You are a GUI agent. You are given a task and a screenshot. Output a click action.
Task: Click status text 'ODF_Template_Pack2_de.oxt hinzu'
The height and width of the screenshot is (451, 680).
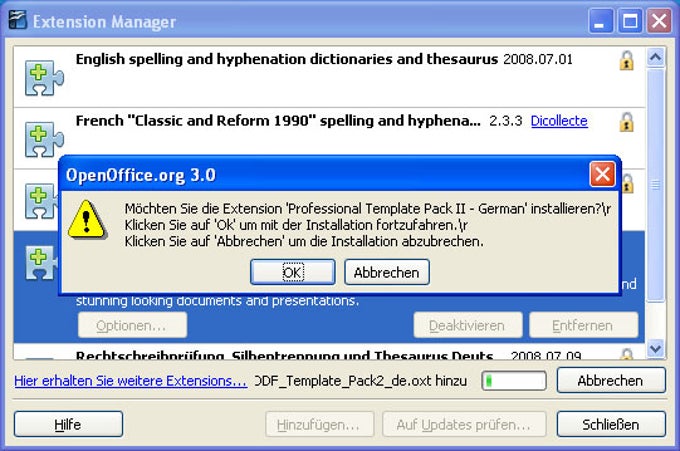[361, 381]
